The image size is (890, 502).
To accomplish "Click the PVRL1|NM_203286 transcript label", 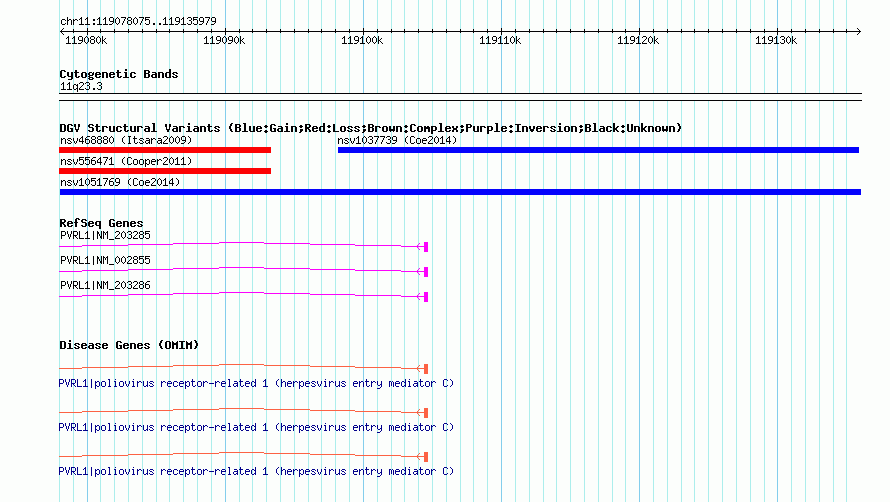I will pyautogui.click(x=105, y=285).
